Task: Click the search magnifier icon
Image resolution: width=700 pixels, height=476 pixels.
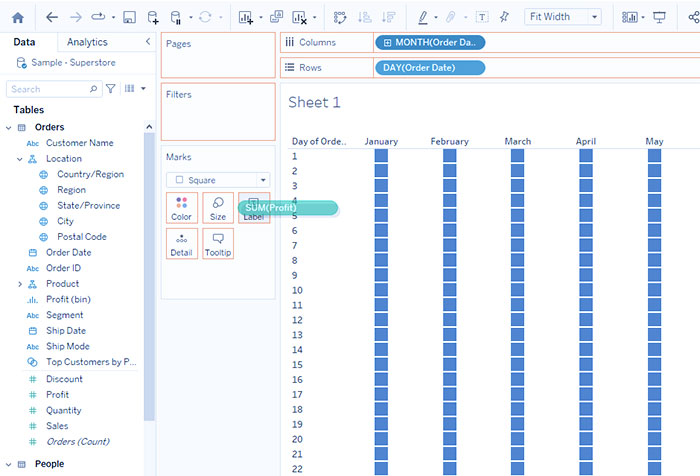Action: [93, 89]
